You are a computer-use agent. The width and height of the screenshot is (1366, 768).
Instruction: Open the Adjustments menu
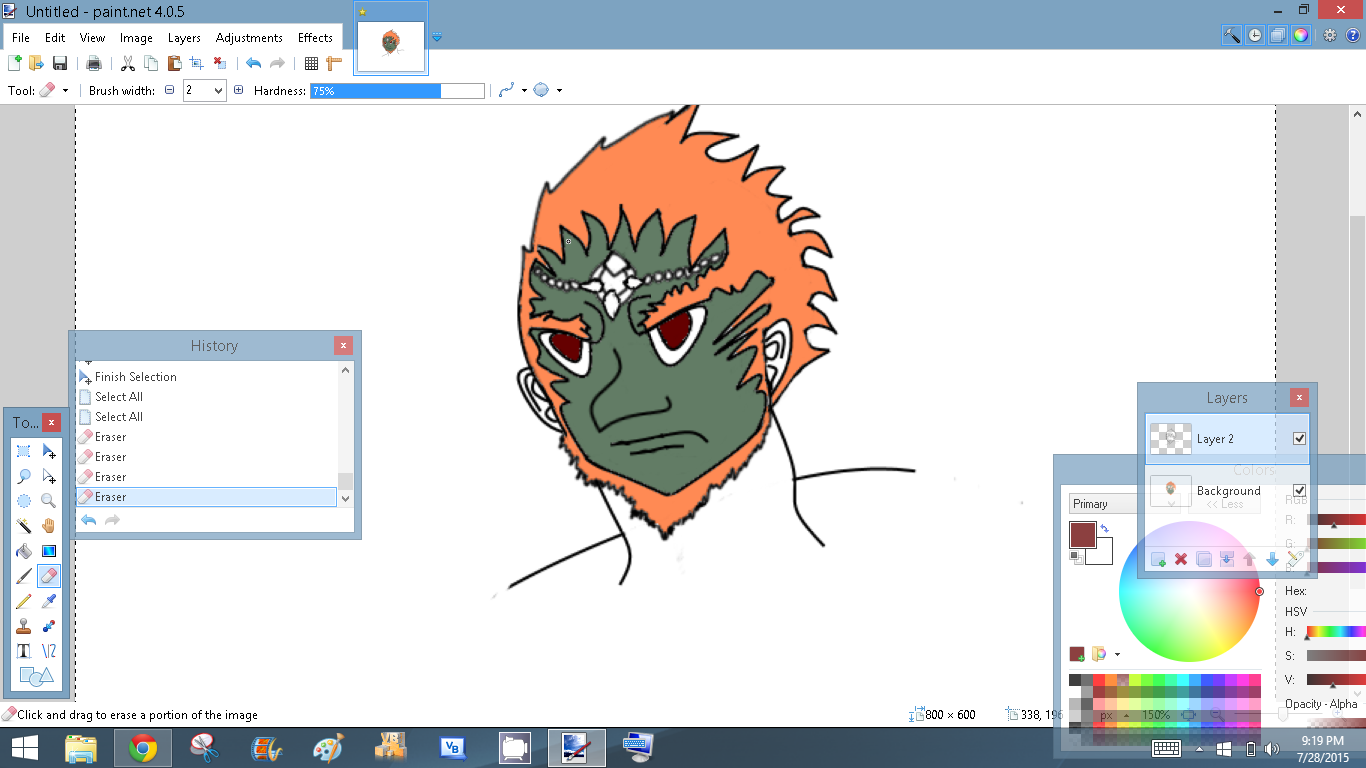(x=249, y=38)
